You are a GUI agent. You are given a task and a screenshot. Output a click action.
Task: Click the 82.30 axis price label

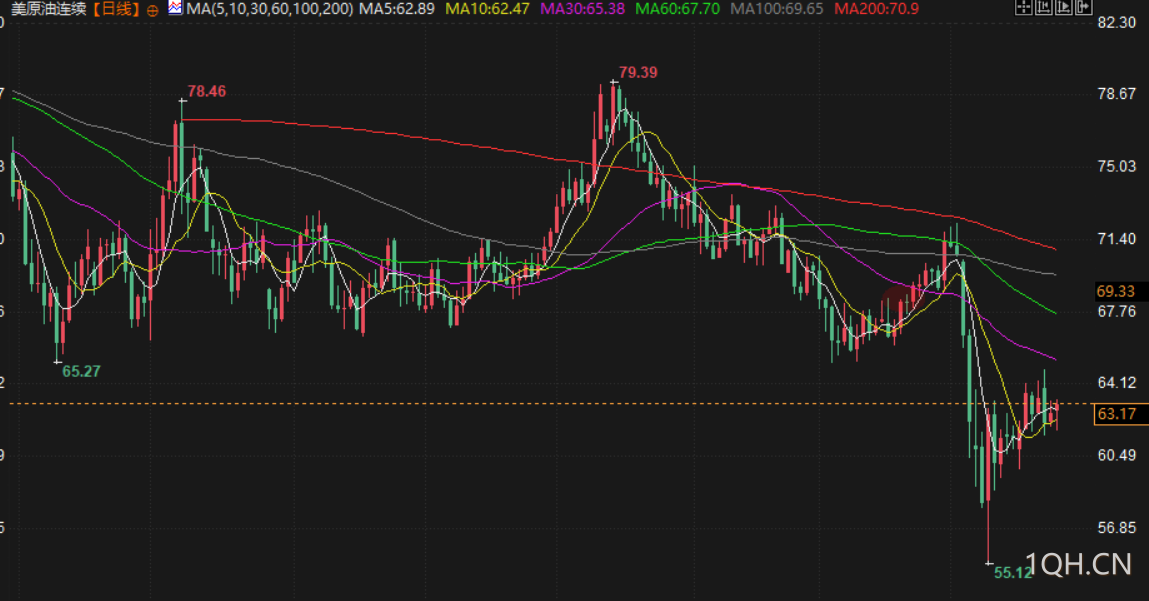[1117, 23]
